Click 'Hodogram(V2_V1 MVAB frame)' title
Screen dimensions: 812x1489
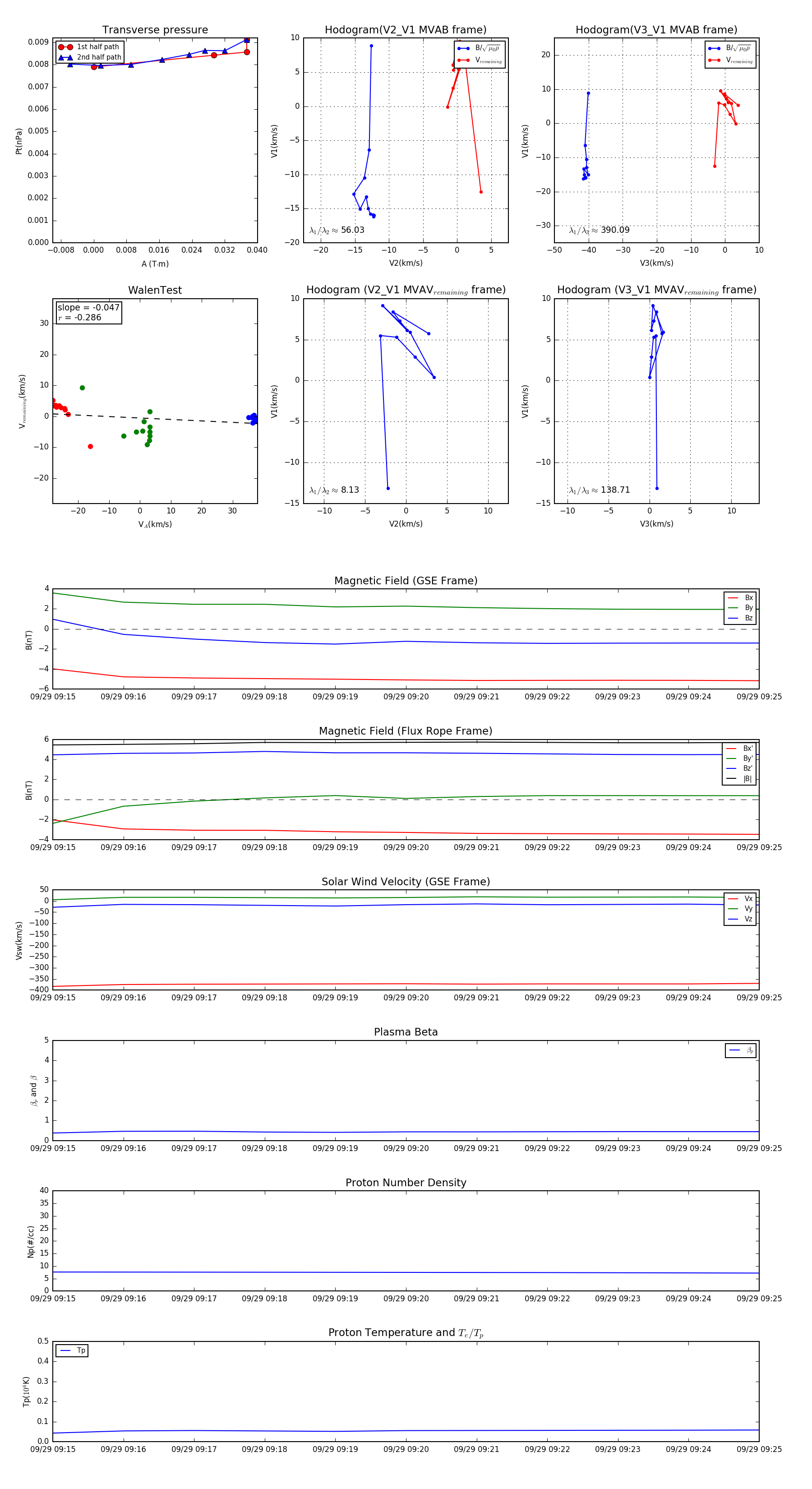tap(406, 30)
